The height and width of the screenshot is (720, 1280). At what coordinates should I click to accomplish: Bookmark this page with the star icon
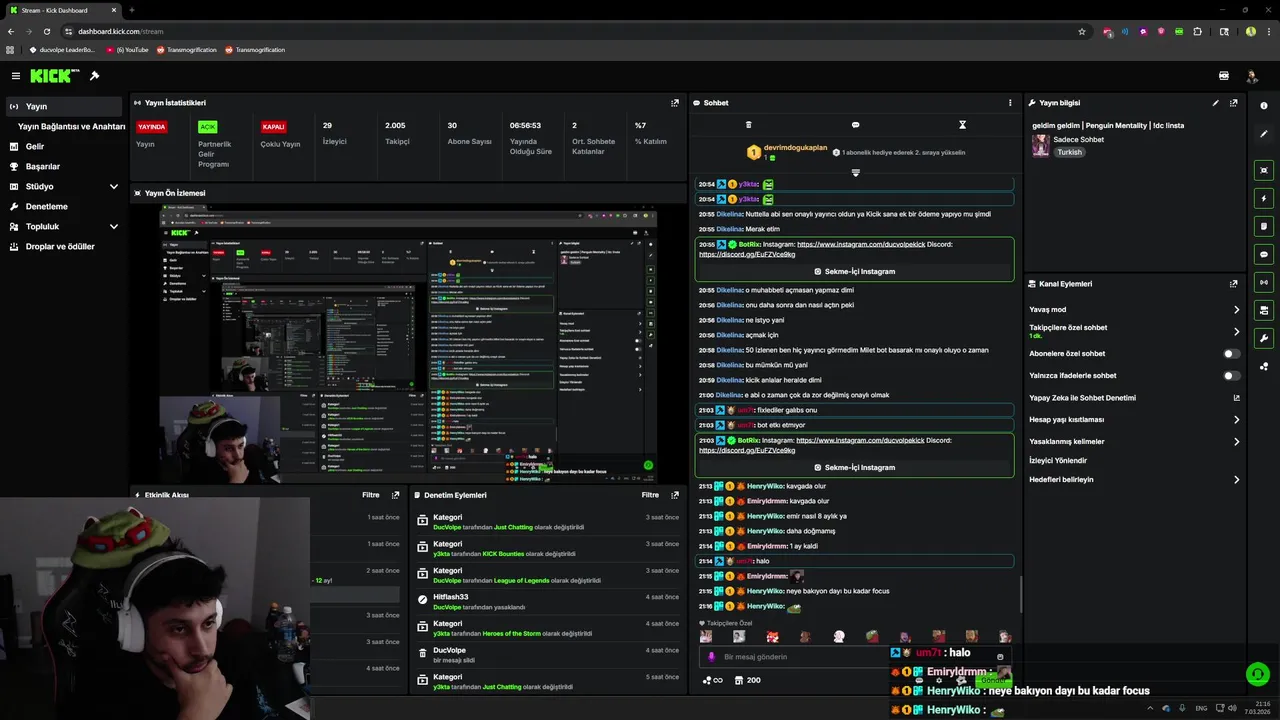(1082, 31)
